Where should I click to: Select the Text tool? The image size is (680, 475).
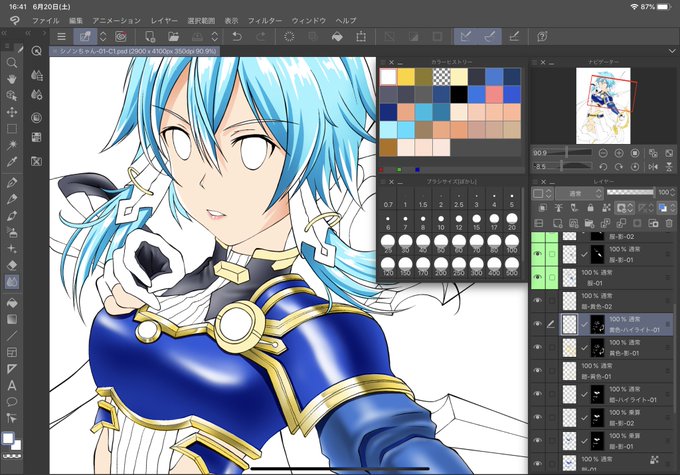(x=12, y=385)
